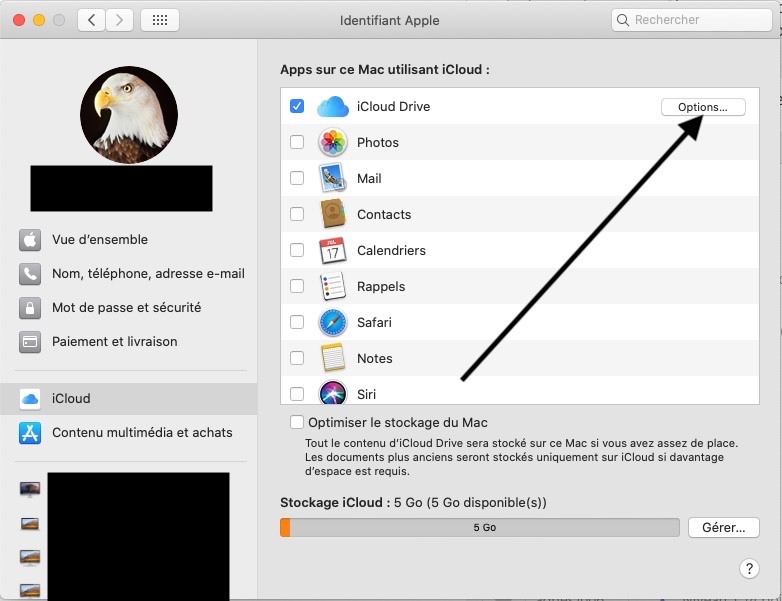Select the first Mac device icon
The width and height of the screenshot is (782, 601).
tap(30, 489)
